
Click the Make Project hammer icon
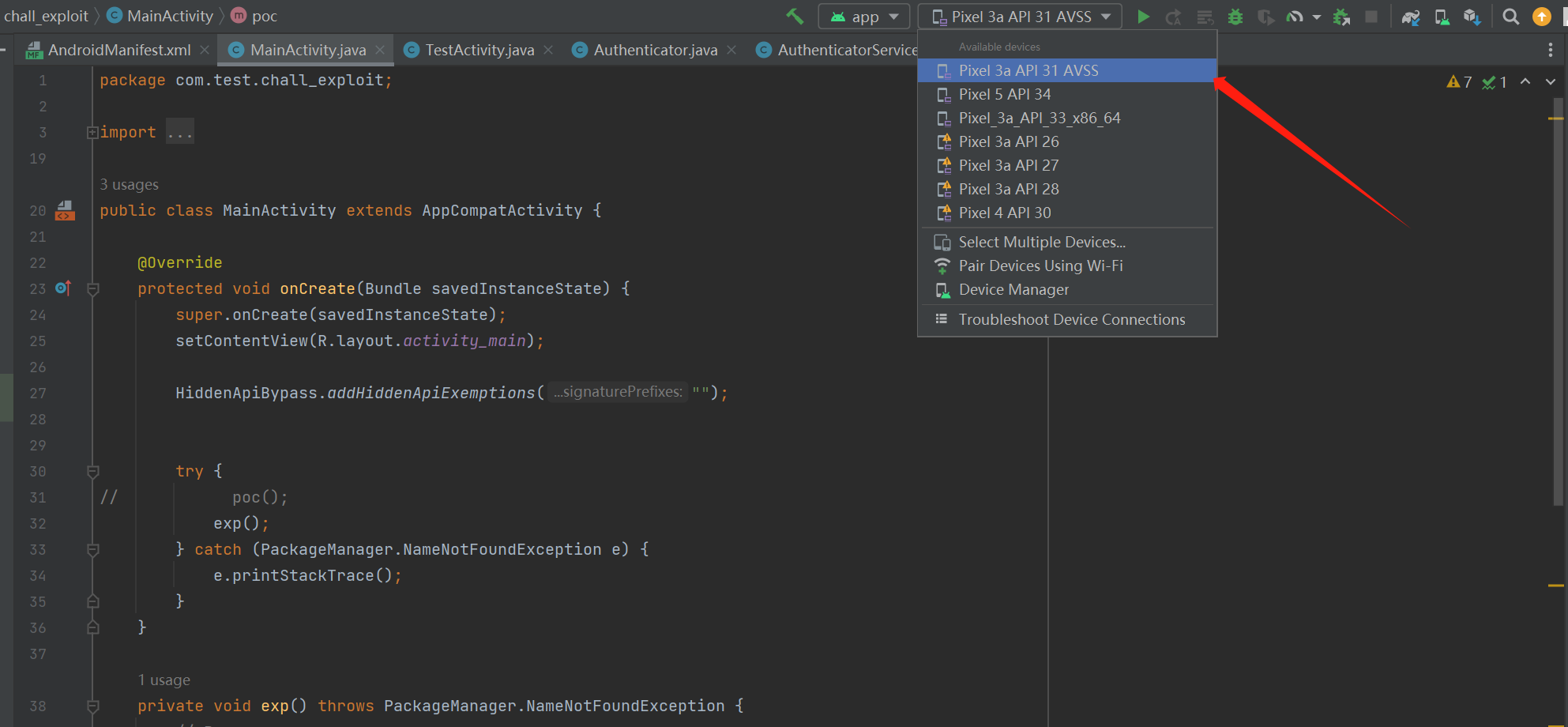[x=795, y=16]
